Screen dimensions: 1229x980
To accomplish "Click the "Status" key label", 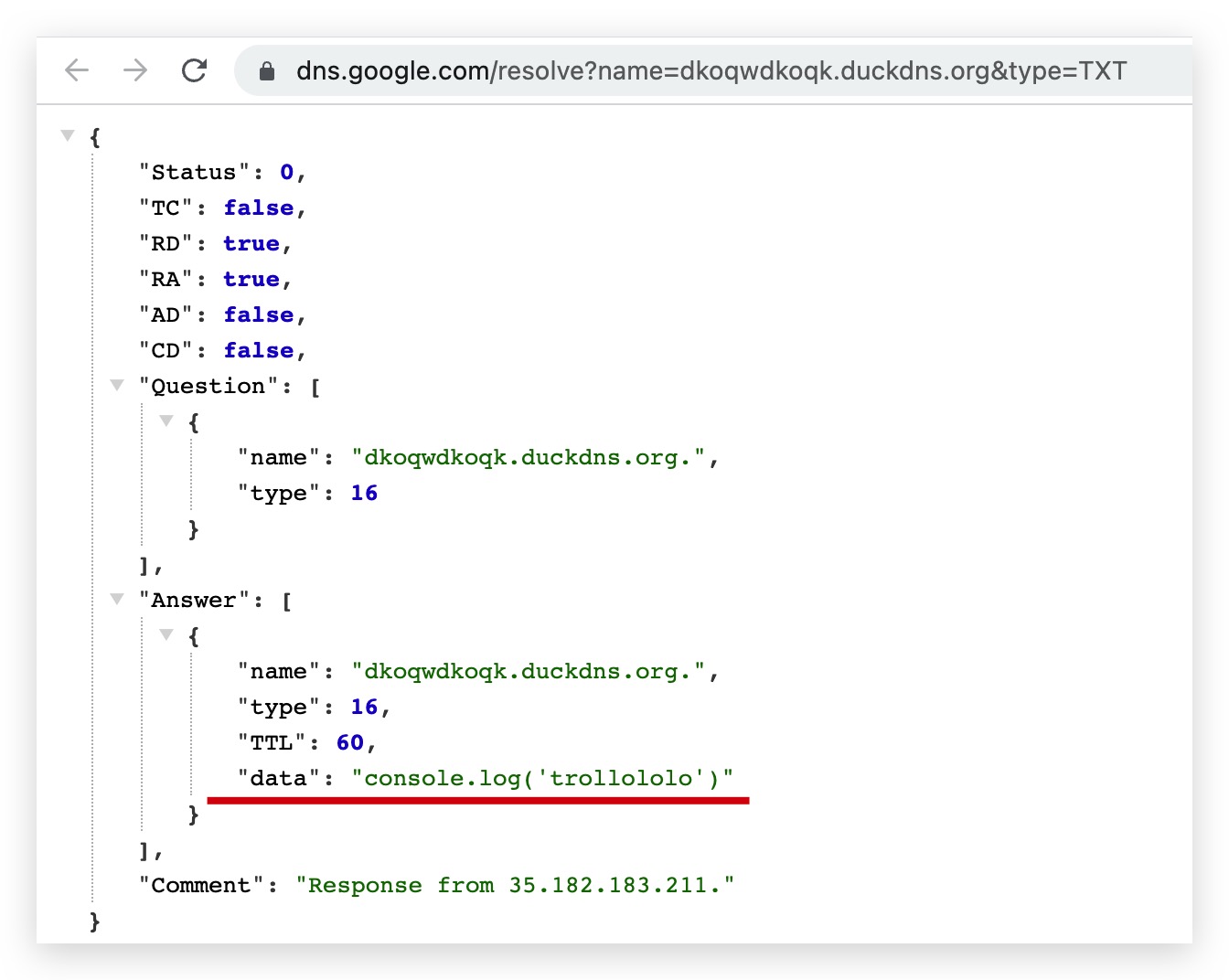I will tap(194, 172).
